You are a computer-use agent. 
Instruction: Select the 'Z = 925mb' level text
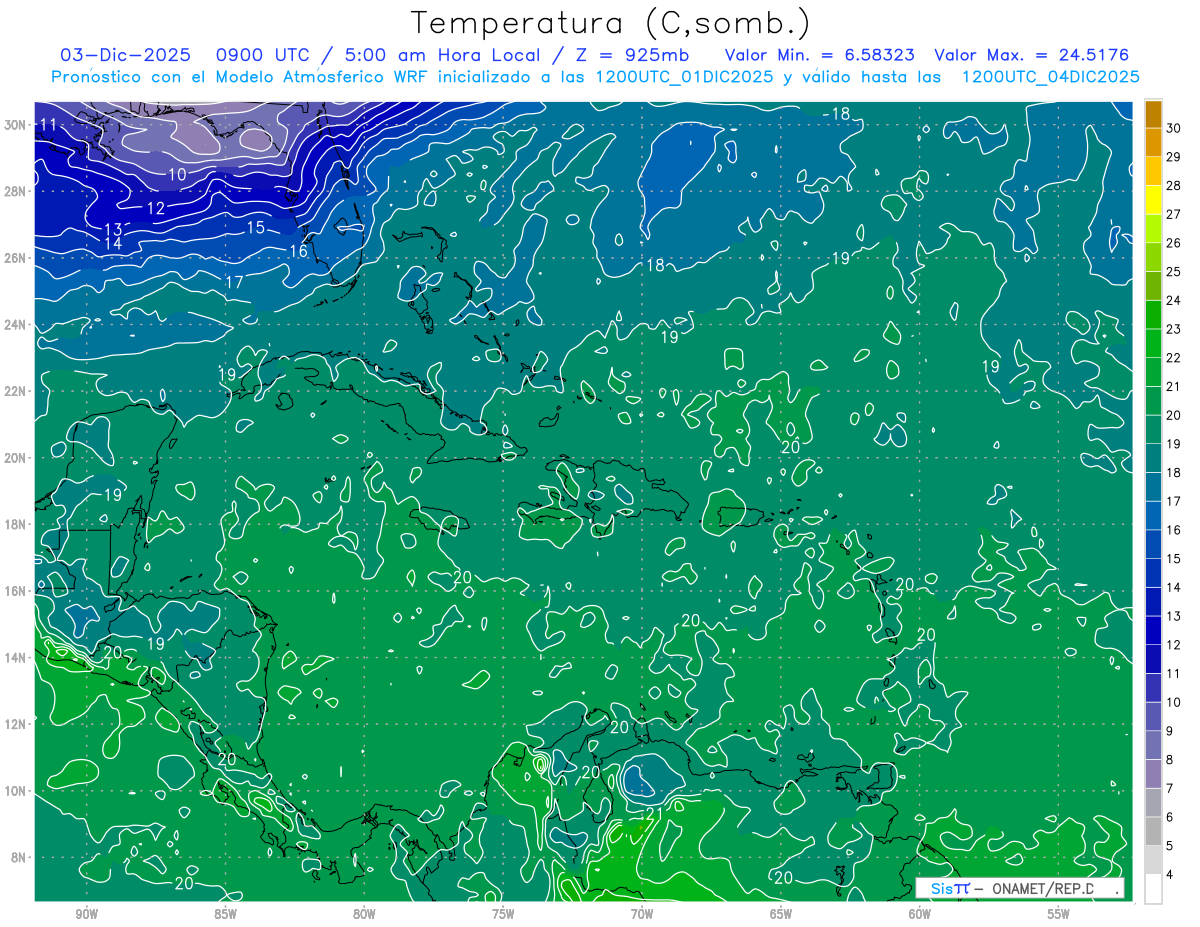tap(628, 55)
